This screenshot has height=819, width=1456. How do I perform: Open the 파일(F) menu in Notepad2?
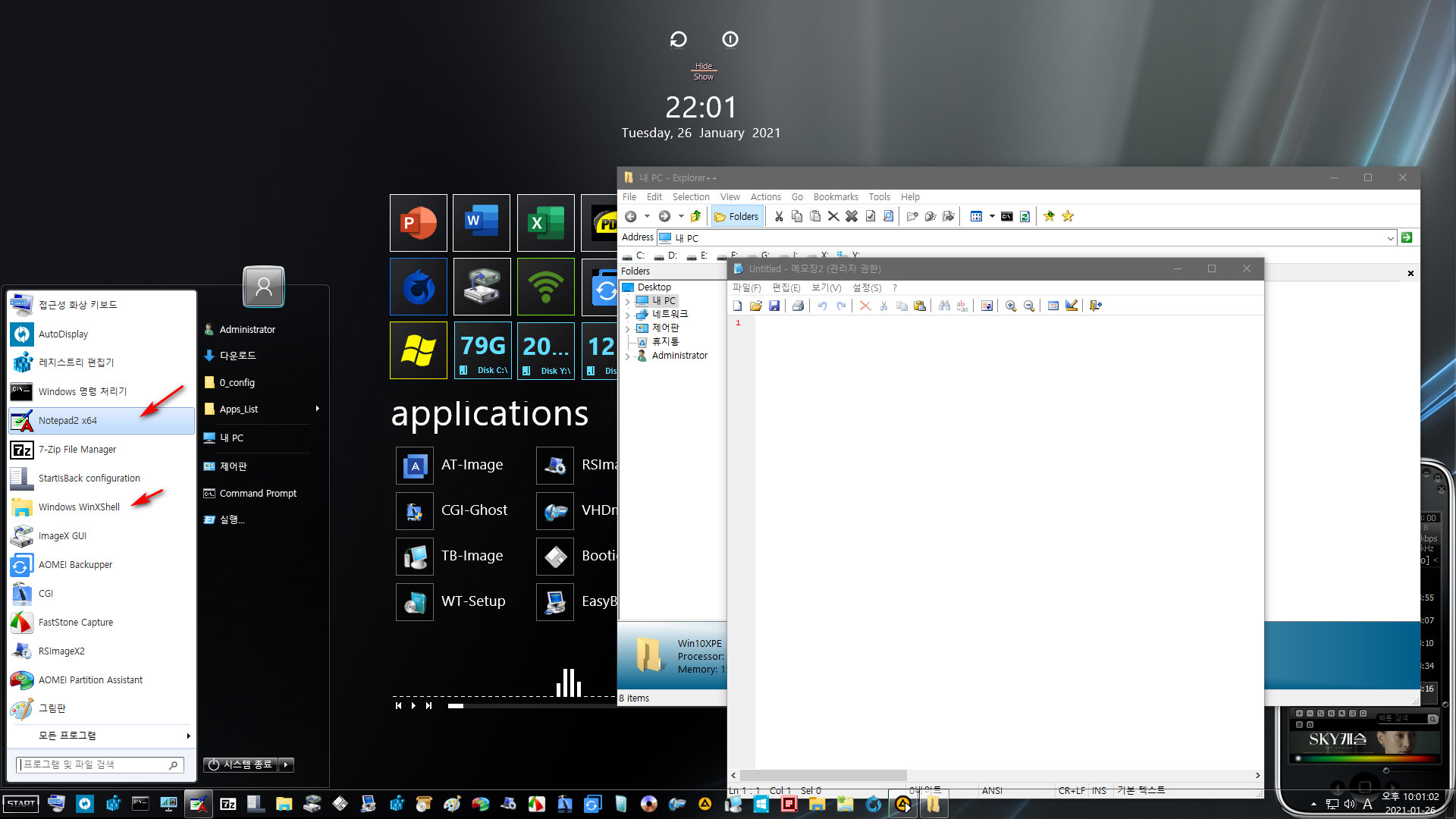tap(746, 288)
